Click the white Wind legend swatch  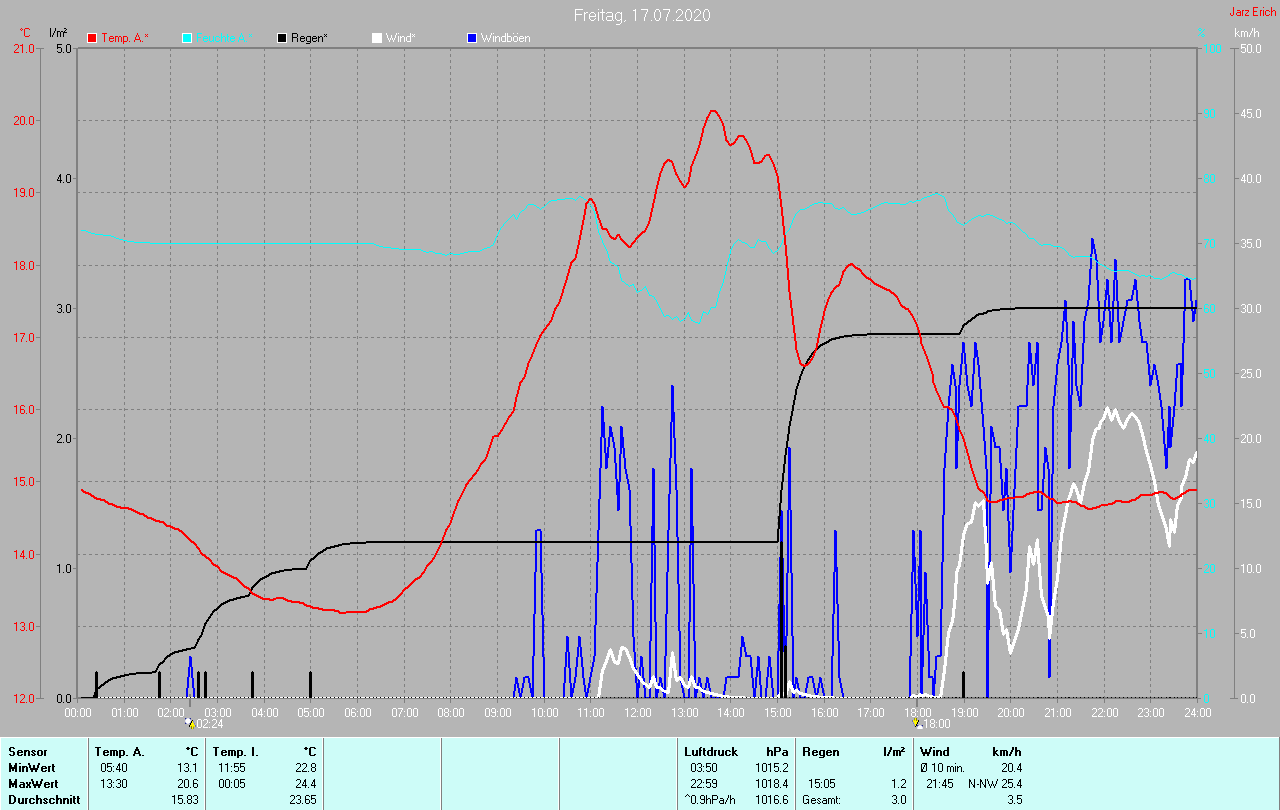pos(377,38)
